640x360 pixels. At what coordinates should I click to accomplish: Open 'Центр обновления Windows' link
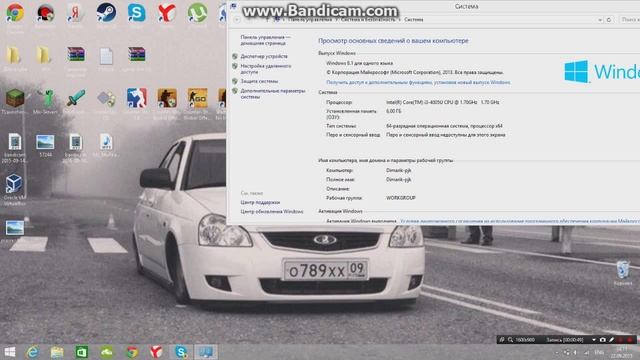[x=272, y=212]
